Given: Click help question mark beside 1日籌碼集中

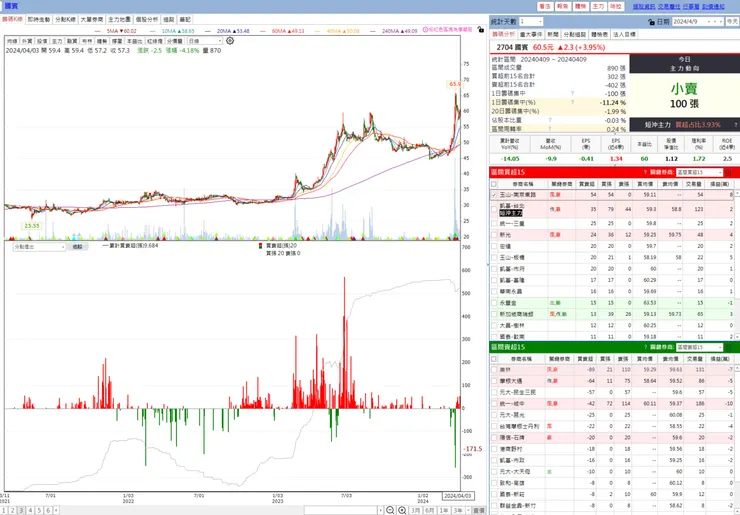Looking at the screenshot, I should point(572,93).
